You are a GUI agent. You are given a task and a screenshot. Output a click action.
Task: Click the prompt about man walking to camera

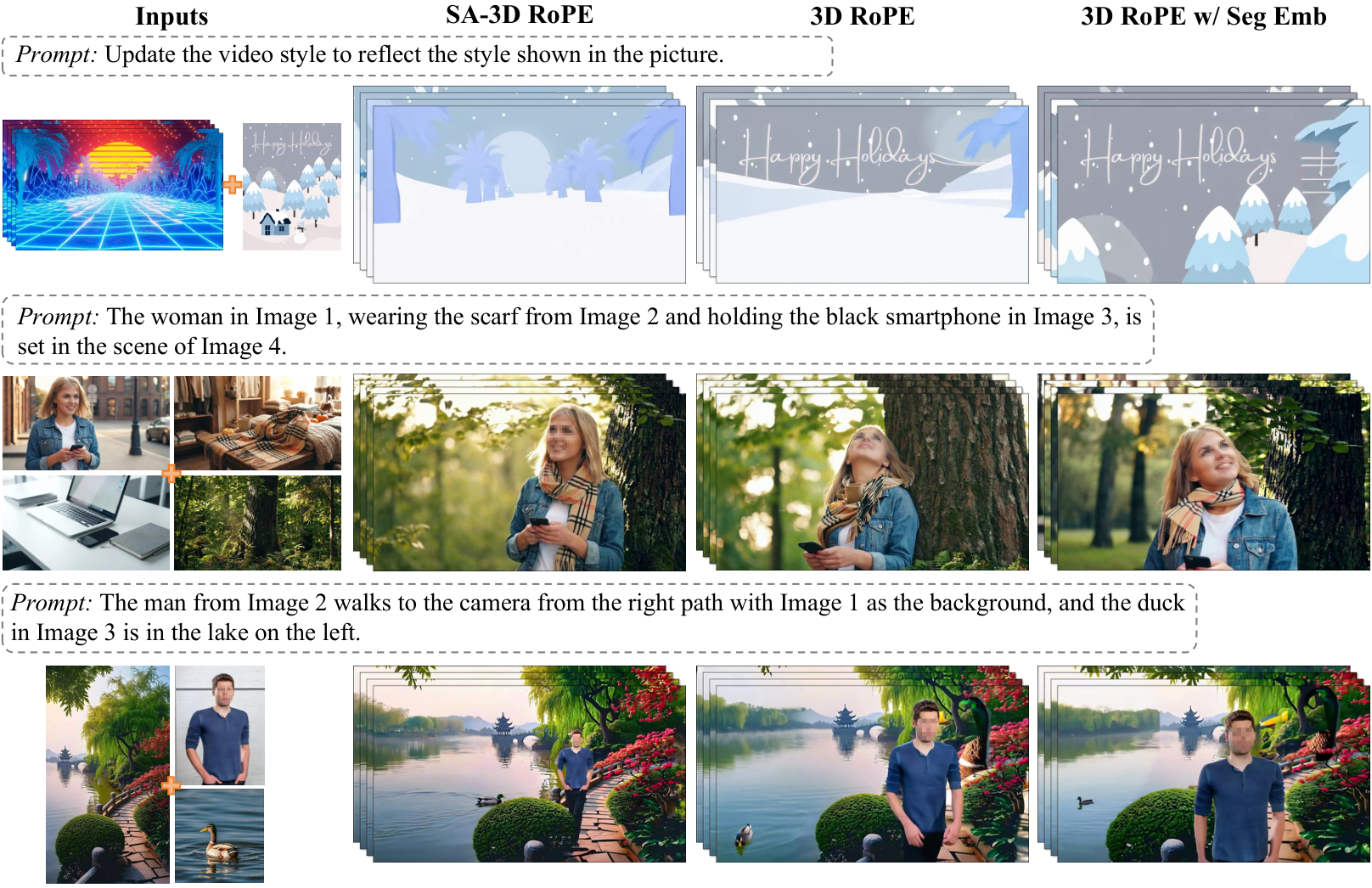pyautogui.click(x=599, y=617)
